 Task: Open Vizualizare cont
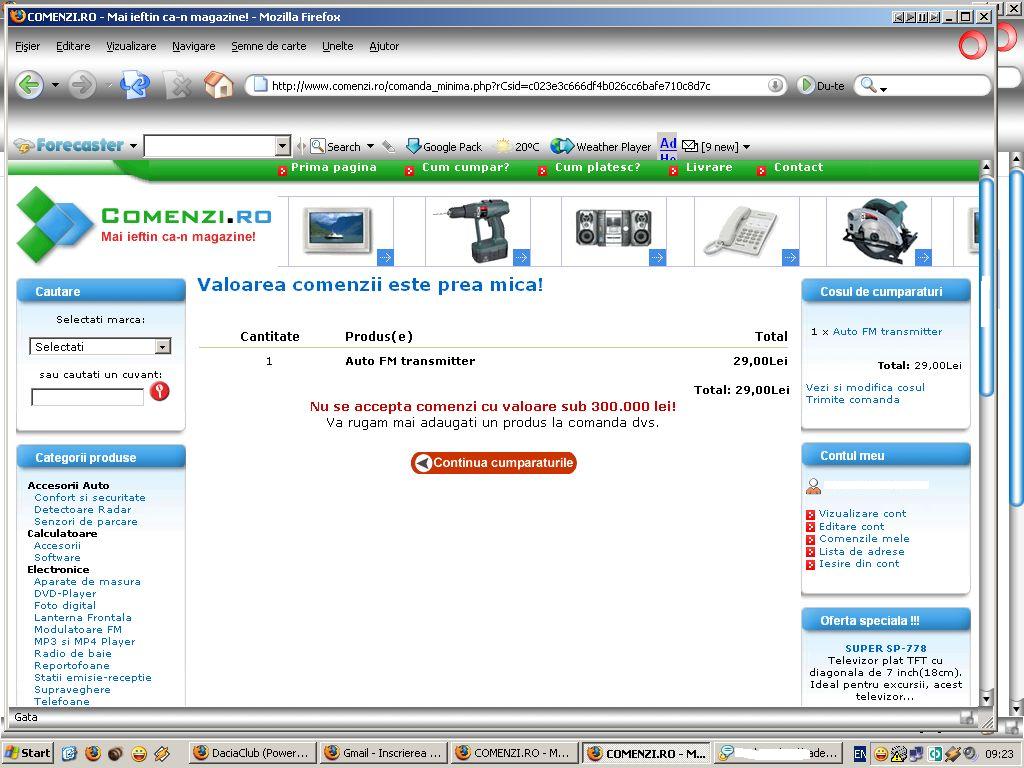pyautogui.click(x=863, y=514)
